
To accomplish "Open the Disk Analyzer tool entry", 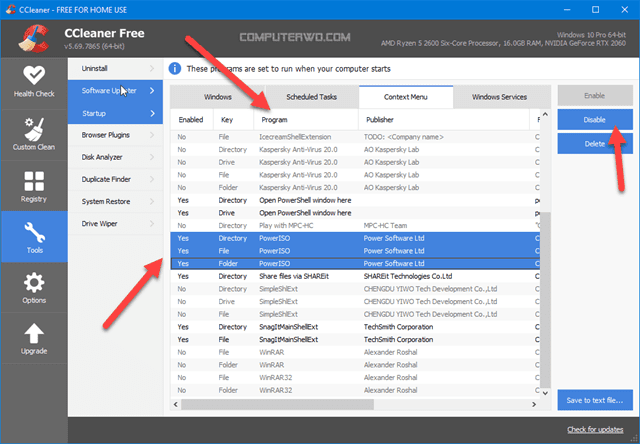I will pyautogui.click(x=115, y=157).
